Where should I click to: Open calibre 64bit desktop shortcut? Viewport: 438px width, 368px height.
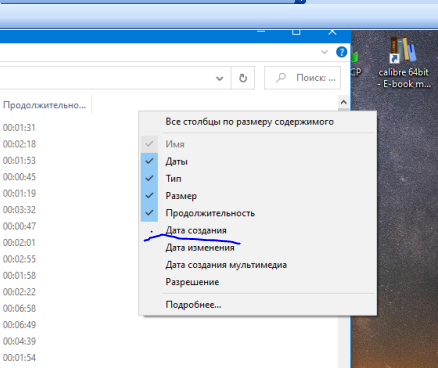tap(403, 62)
